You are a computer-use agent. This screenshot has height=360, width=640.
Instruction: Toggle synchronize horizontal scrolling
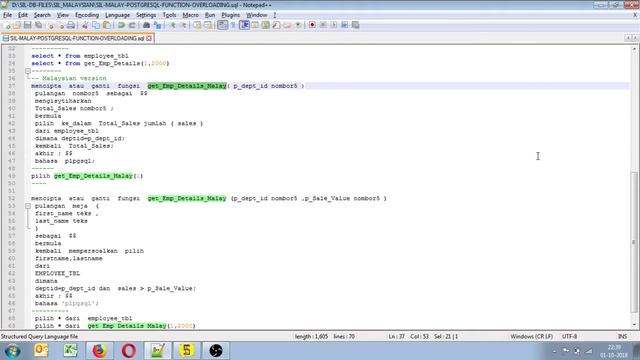(208, 25)
